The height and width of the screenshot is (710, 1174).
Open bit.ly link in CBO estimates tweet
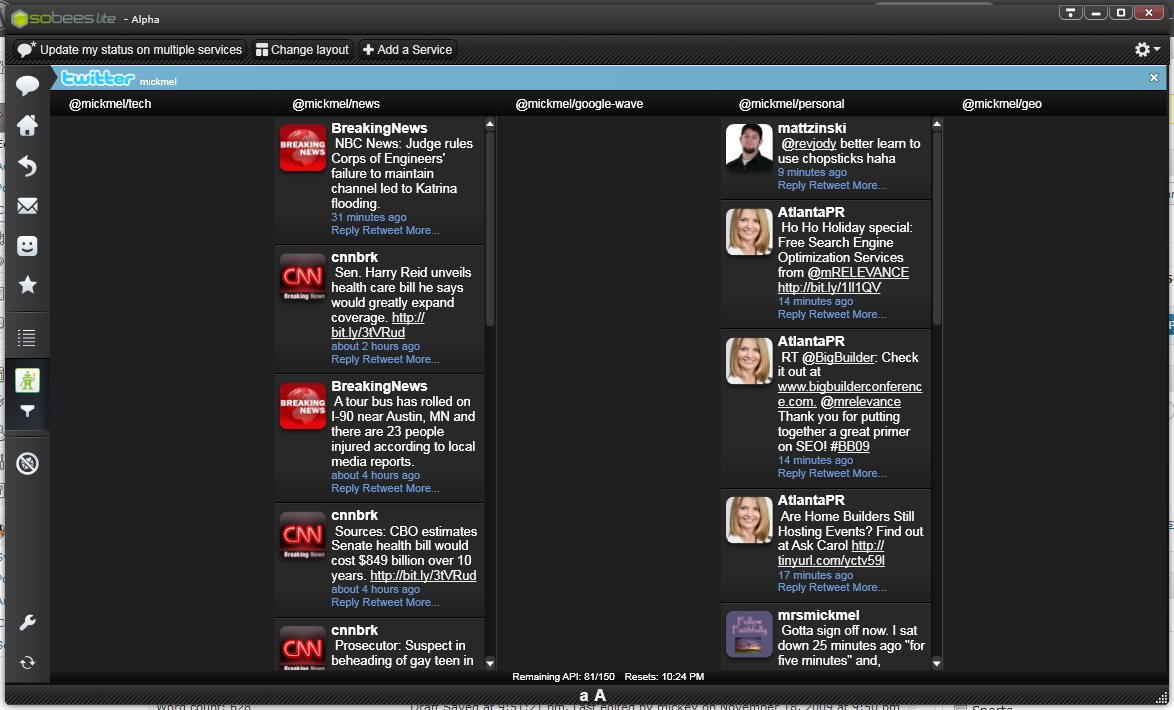click(x=423, y=576)
